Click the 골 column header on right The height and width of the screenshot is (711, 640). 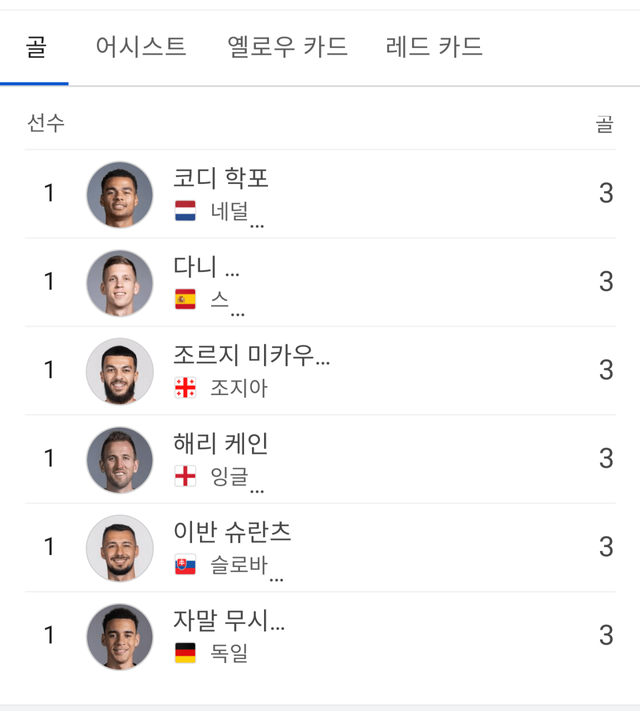[x=604, y=123]
